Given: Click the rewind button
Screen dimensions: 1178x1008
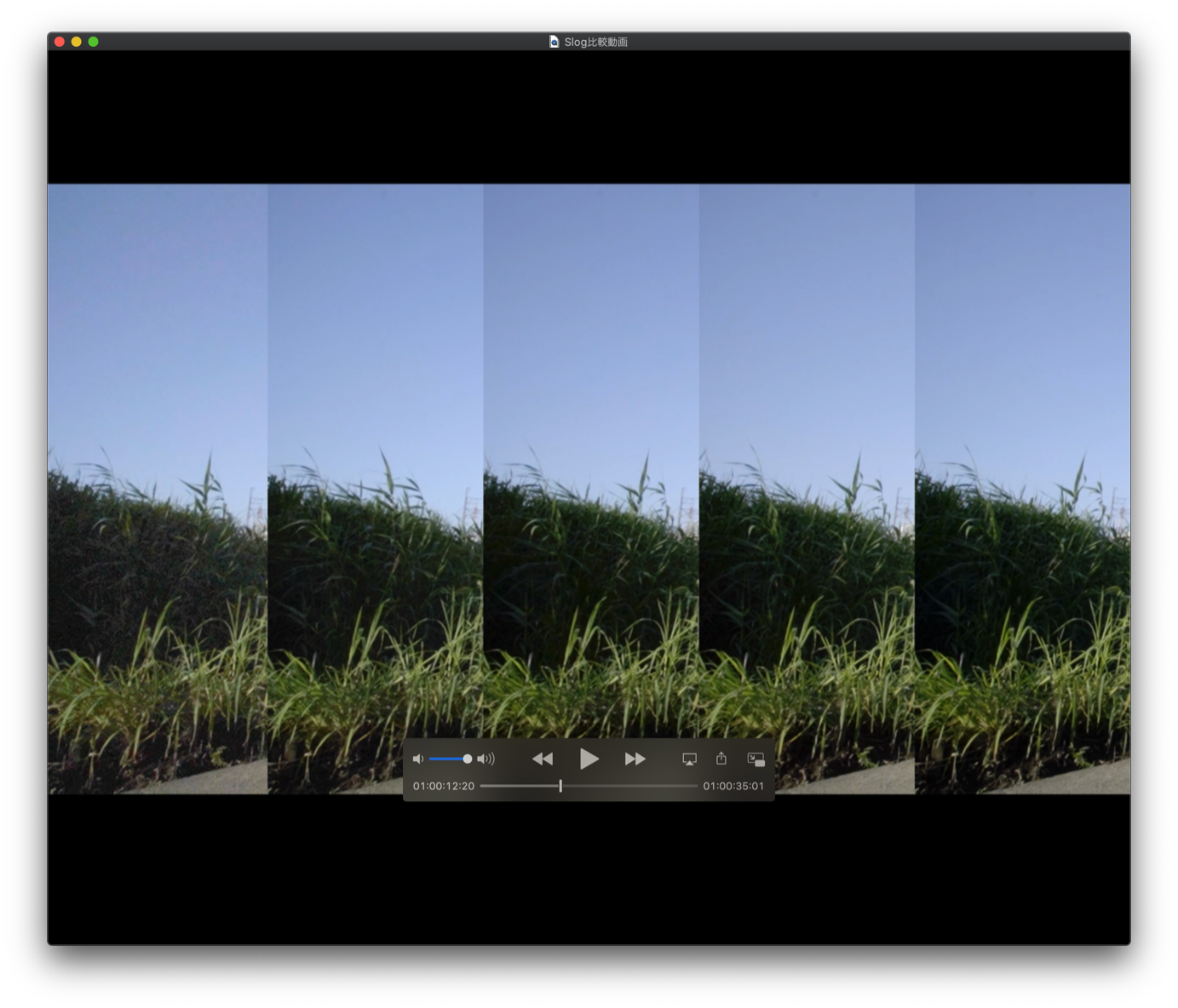Looking at the screenshot, I should 543,759.
